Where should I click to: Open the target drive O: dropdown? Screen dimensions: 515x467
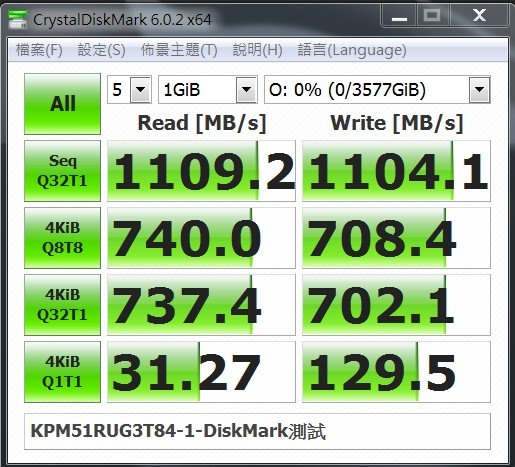click(479, 90)
